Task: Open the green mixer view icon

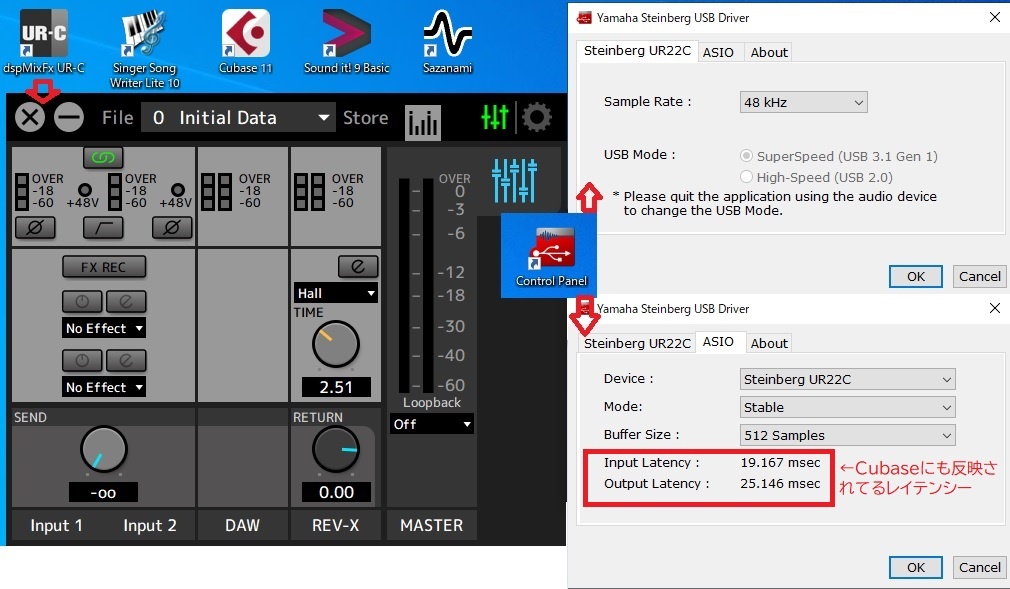Action: point(495,117)
